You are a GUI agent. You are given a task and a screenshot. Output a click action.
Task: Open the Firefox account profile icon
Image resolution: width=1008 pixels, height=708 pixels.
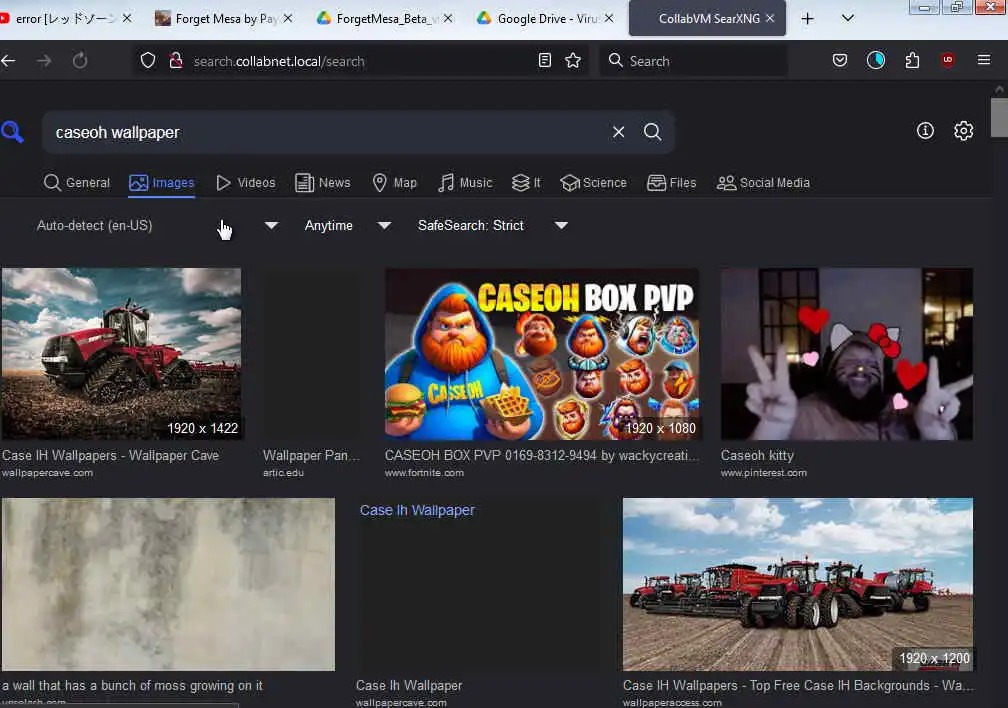coord(876,60)
